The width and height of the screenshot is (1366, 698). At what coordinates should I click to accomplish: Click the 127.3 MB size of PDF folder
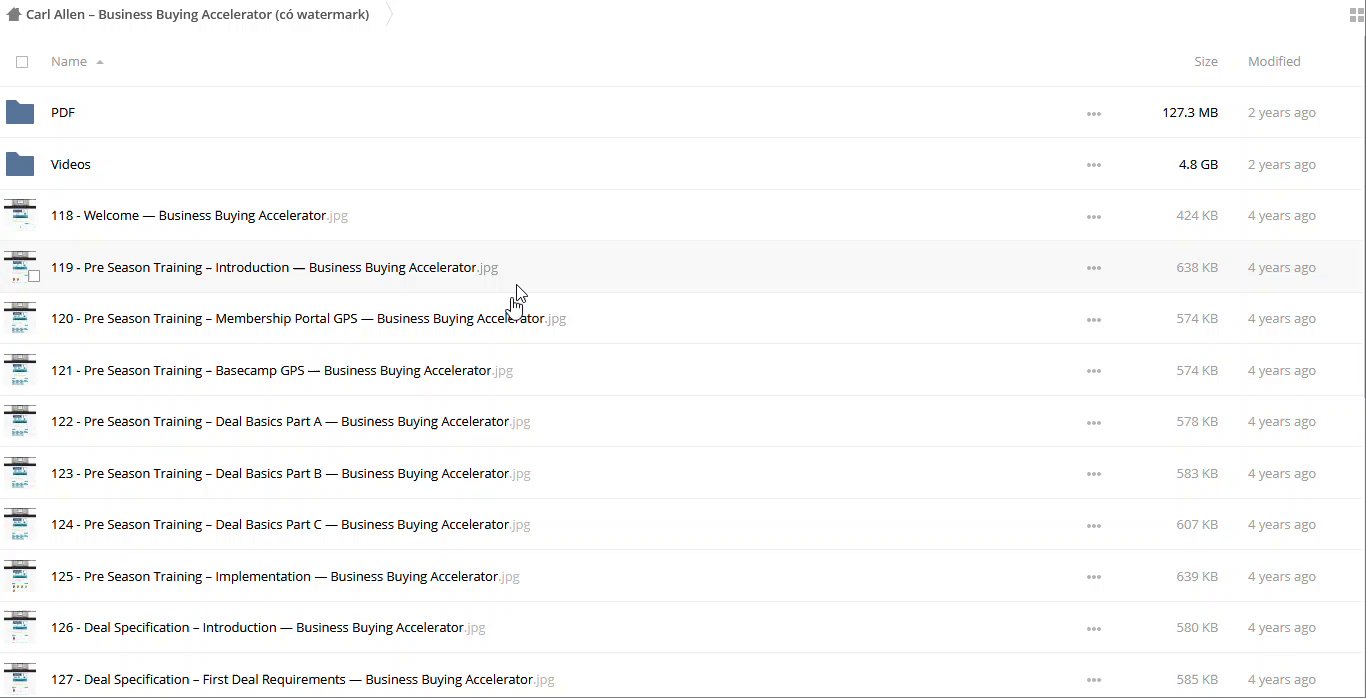coord(1190,113)
